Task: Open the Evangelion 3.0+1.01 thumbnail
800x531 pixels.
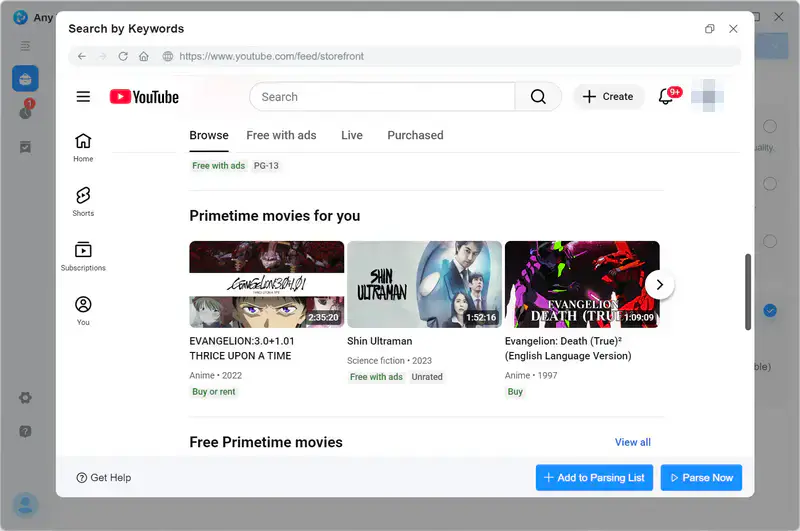Action: 266,284
